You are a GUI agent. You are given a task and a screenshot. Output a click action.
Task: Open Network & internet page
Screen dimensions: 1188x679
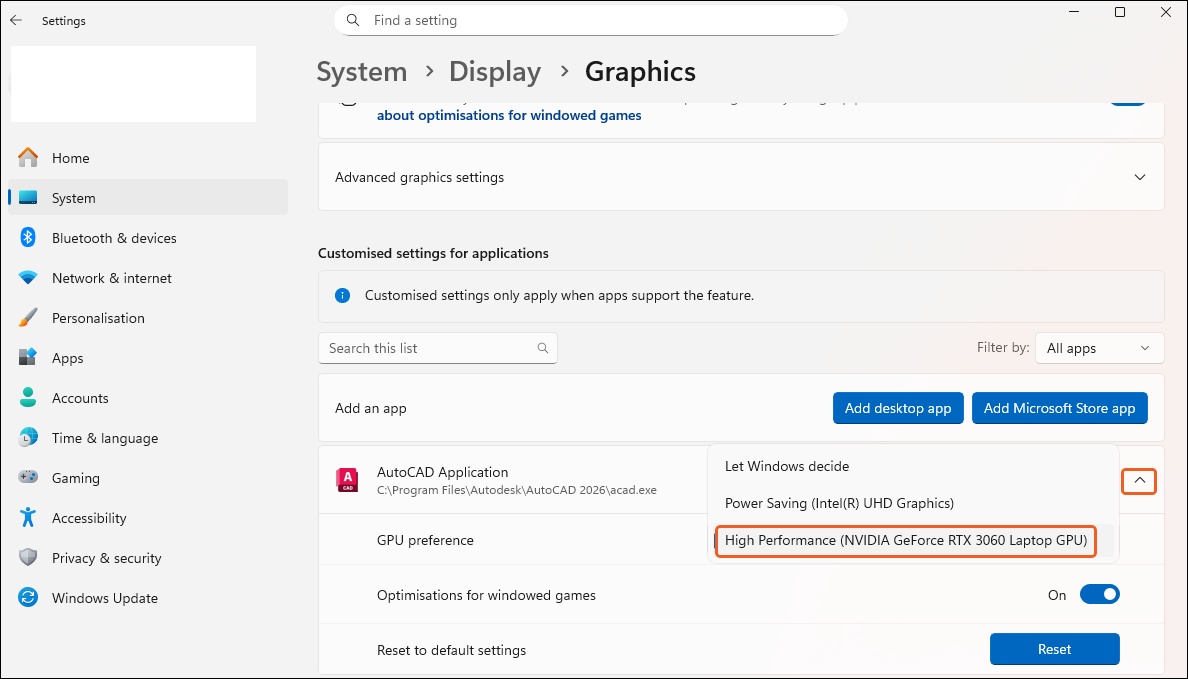(148, 278)
